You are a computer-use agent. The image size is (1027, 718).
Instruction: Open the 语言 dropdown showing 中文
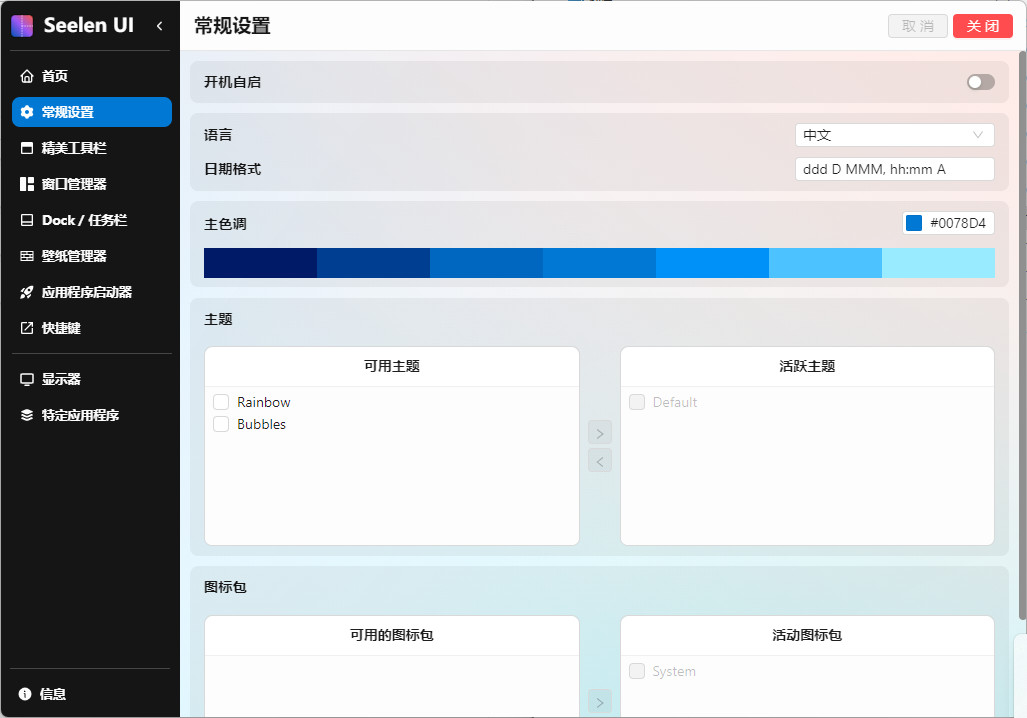click(894, 135)
